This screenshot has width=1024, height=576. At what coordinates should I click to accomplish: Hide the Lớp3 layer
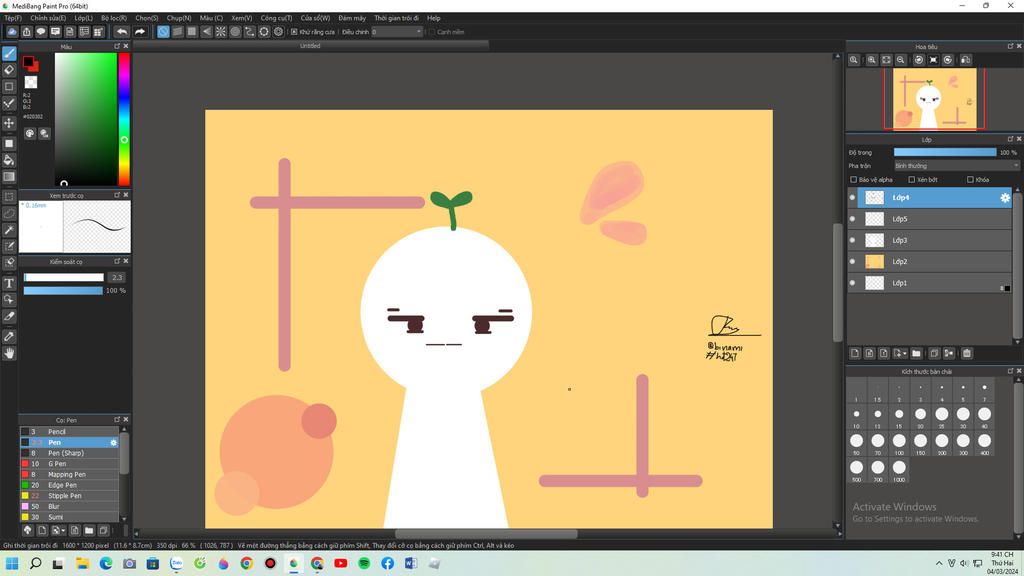click(x=852, y=240)
